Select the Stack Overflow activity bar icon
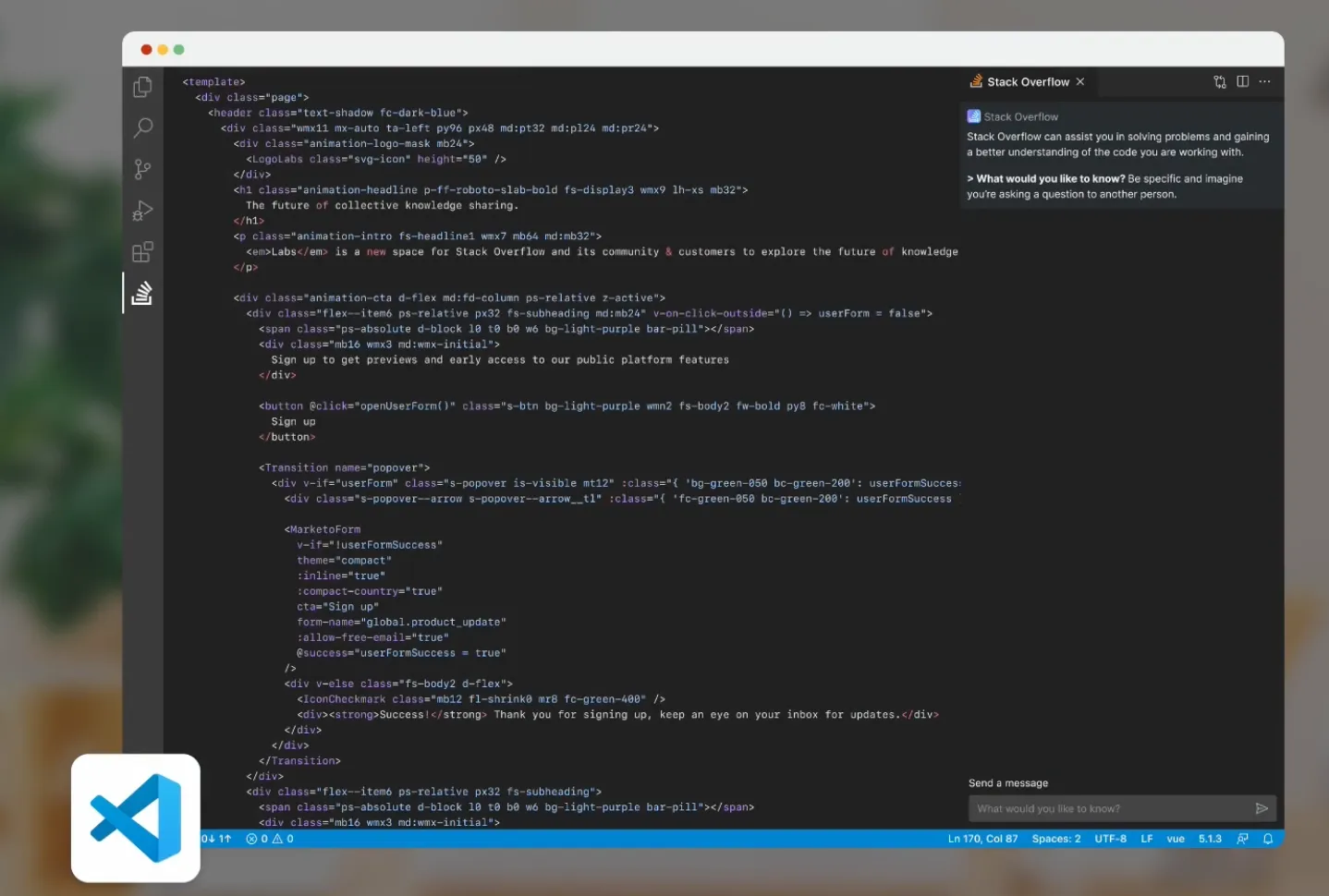Screen dimensions: 1329x896 (142, 293)
